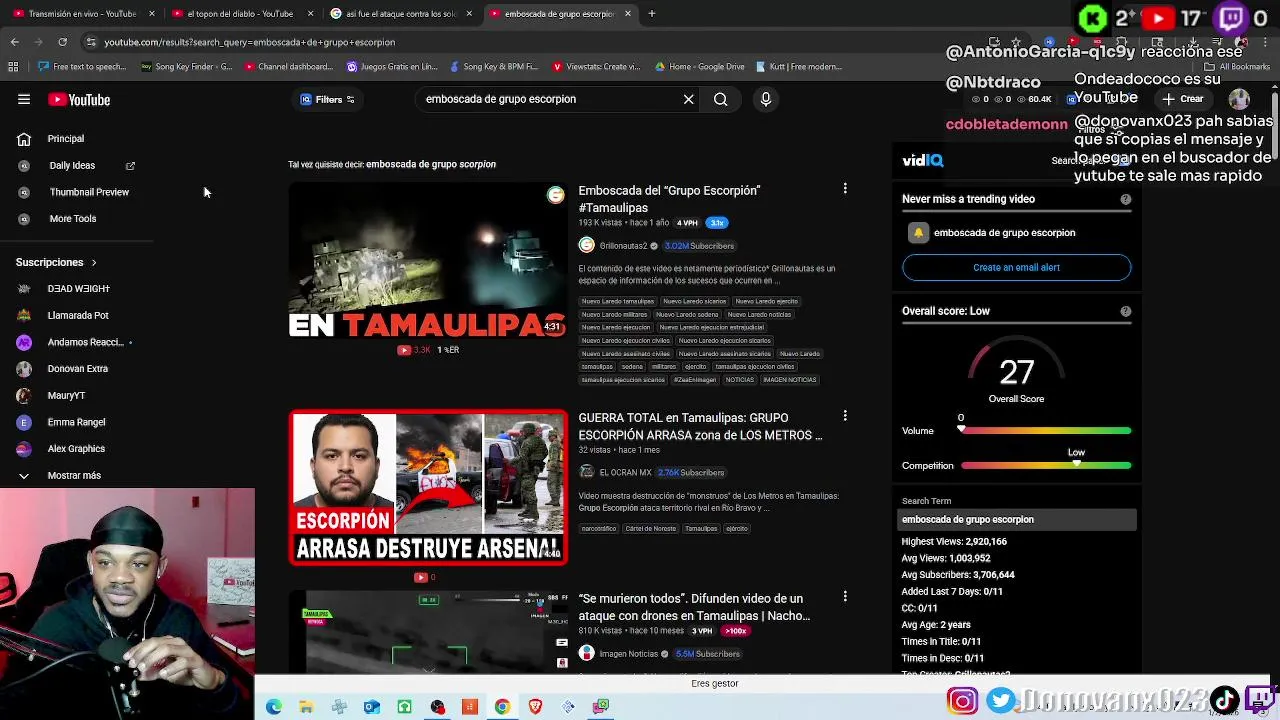Select the search term row 'emboscada de grupo escorpion'

pyautogui.click(x=1017, y=520)
